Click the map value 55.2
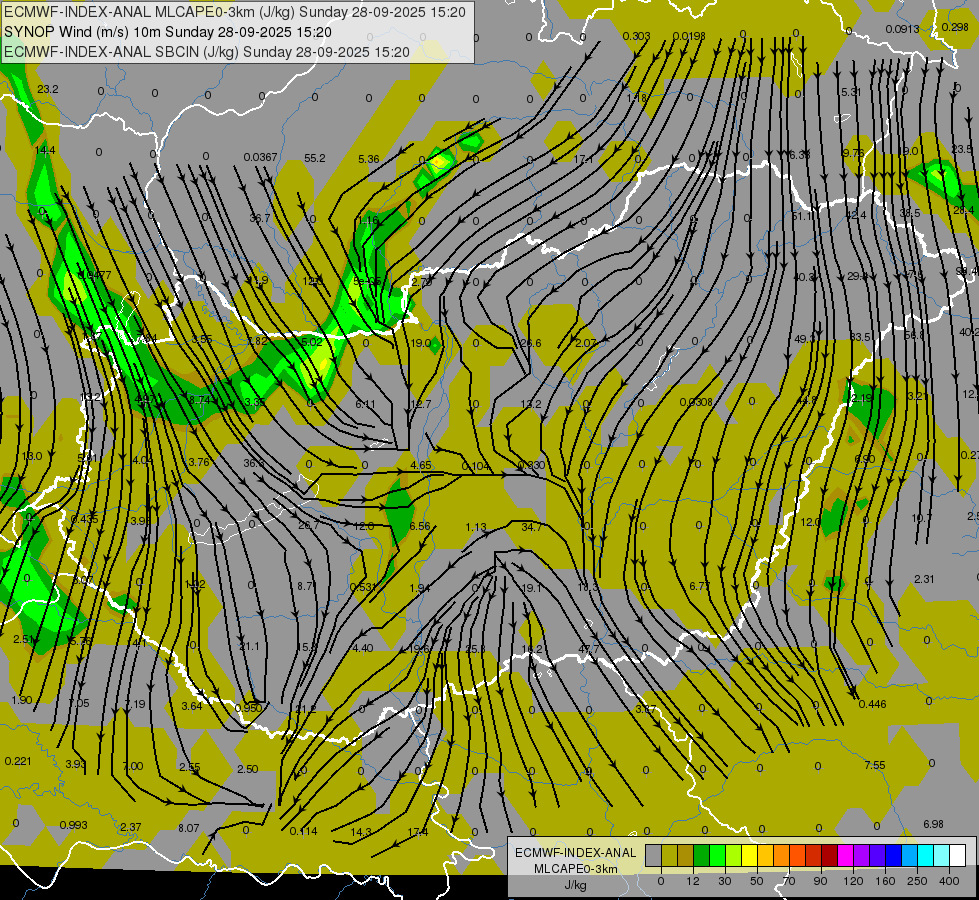Viewport: 979px width, 900px height. click(315, 158)
